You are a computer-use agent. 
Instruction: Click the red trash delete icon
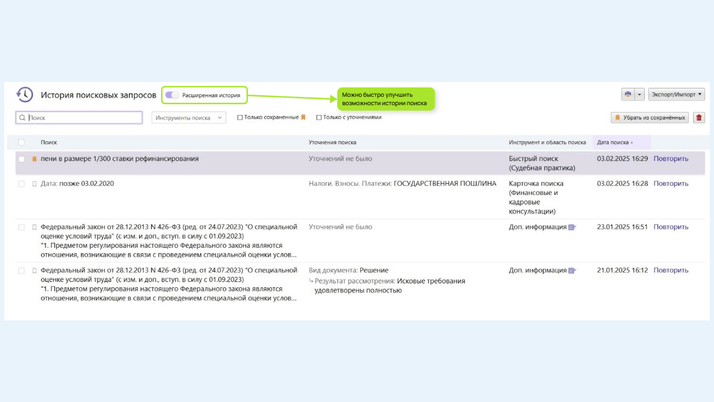click(699, 117)
